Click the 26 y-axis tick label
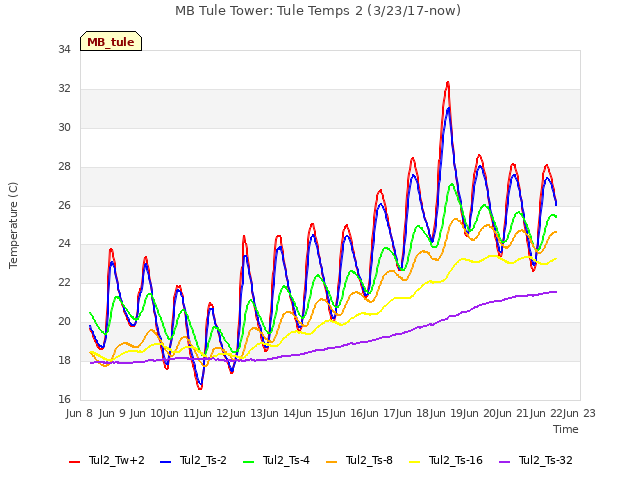 [x=64, y=205]
